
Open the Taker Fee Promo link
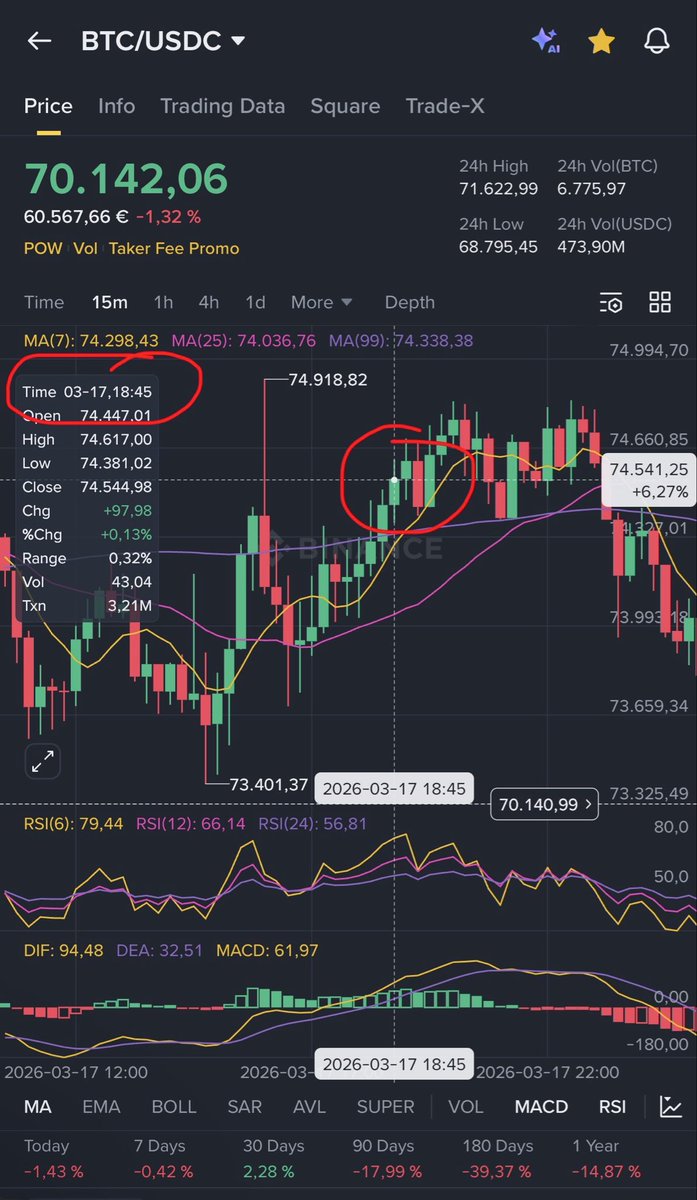tap(174, 248)
